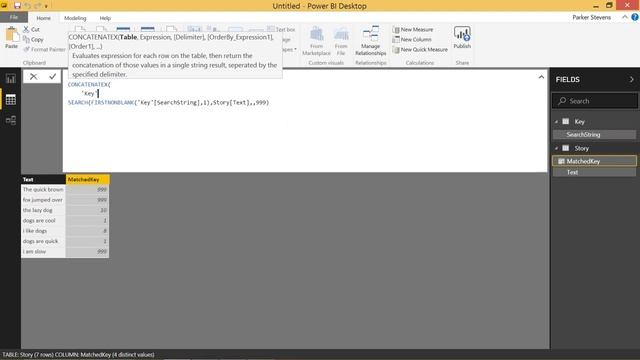
Task: Select the MatchedKey field
Action: coord(594,161)
